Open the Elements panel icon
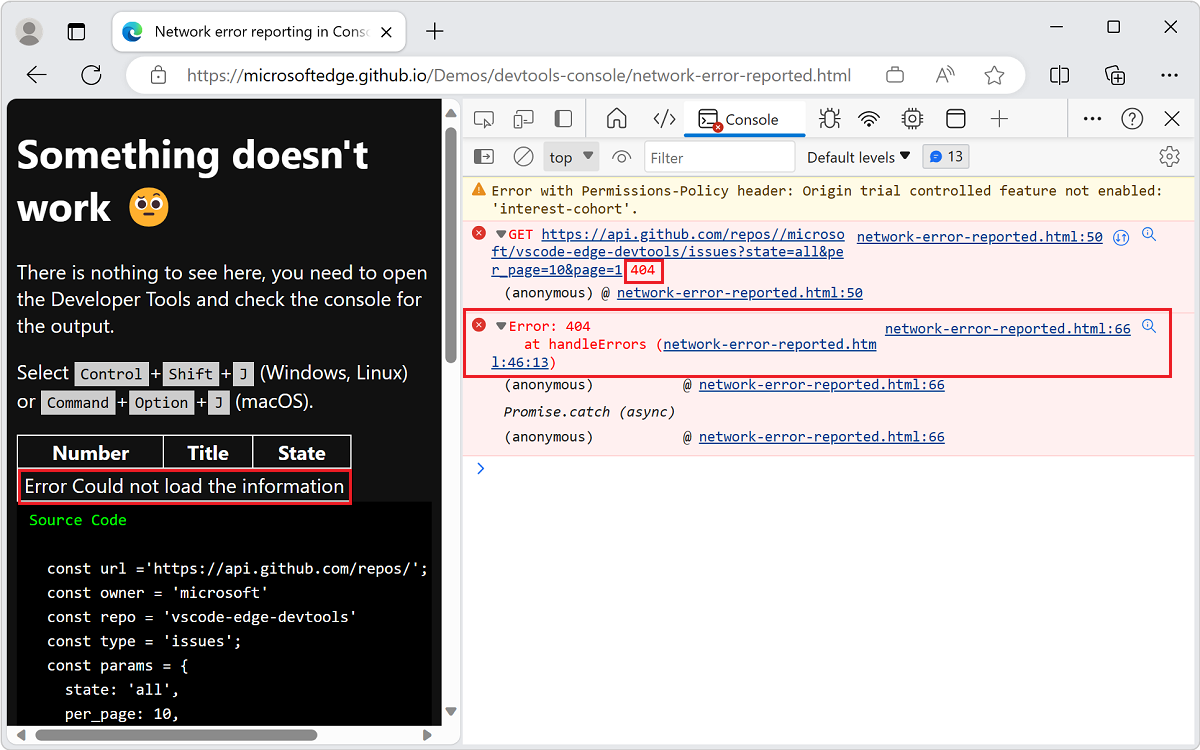 tap(664, 118)
